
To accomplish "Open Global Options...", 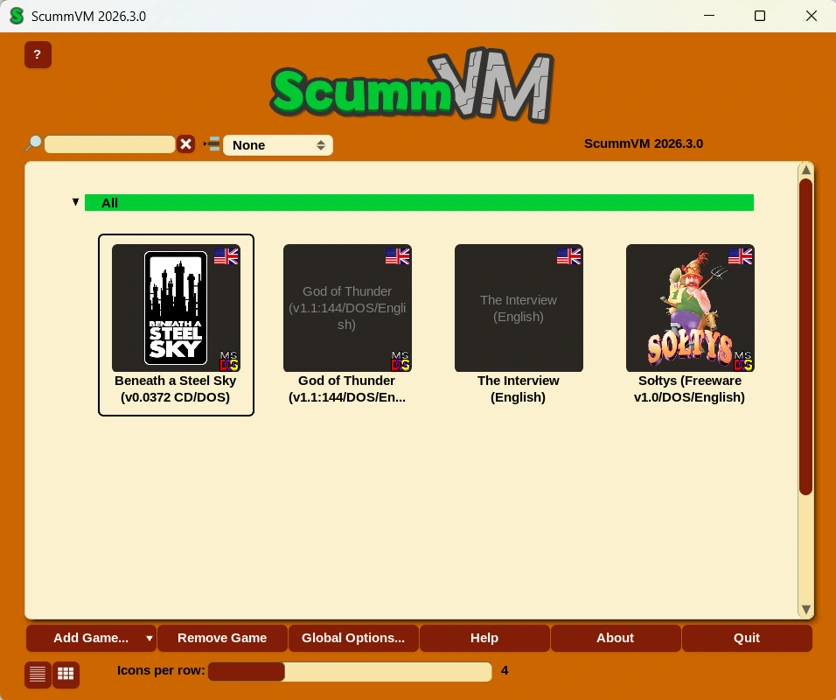I will tap(353, 638).
